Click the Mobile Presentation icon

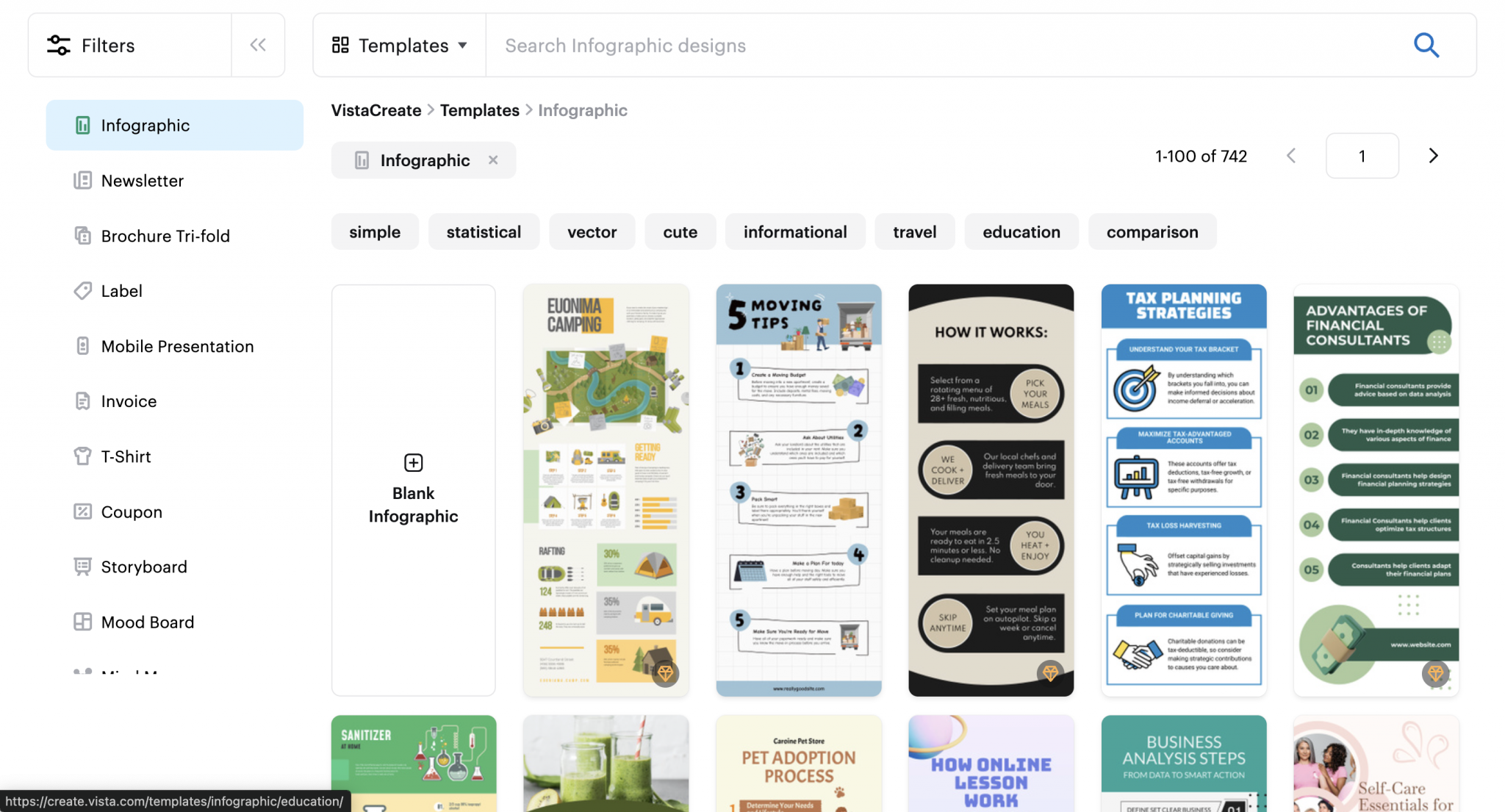click(x=82, y=345)
